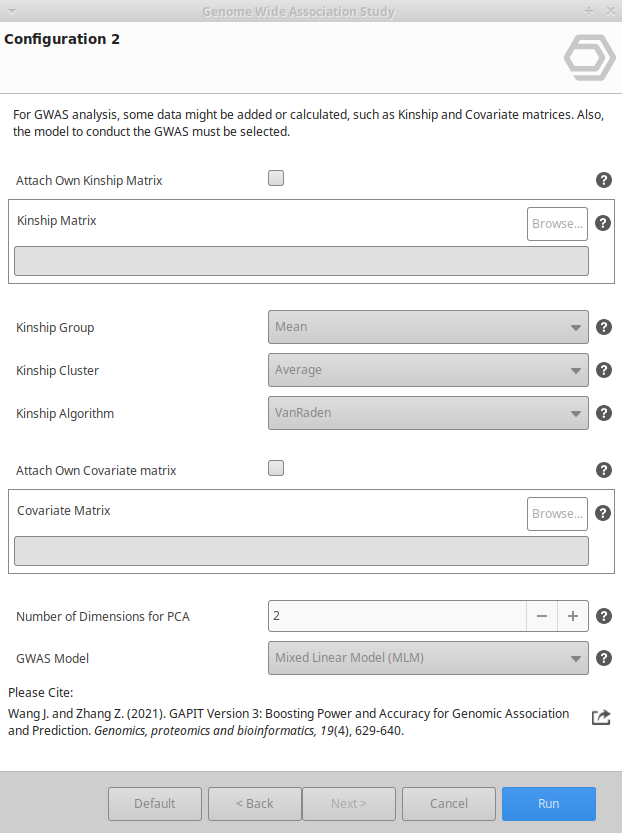Viewport: 622px width, 833px height.
Task: Click help icon beside Kinship Group
Action: point(603,327)
